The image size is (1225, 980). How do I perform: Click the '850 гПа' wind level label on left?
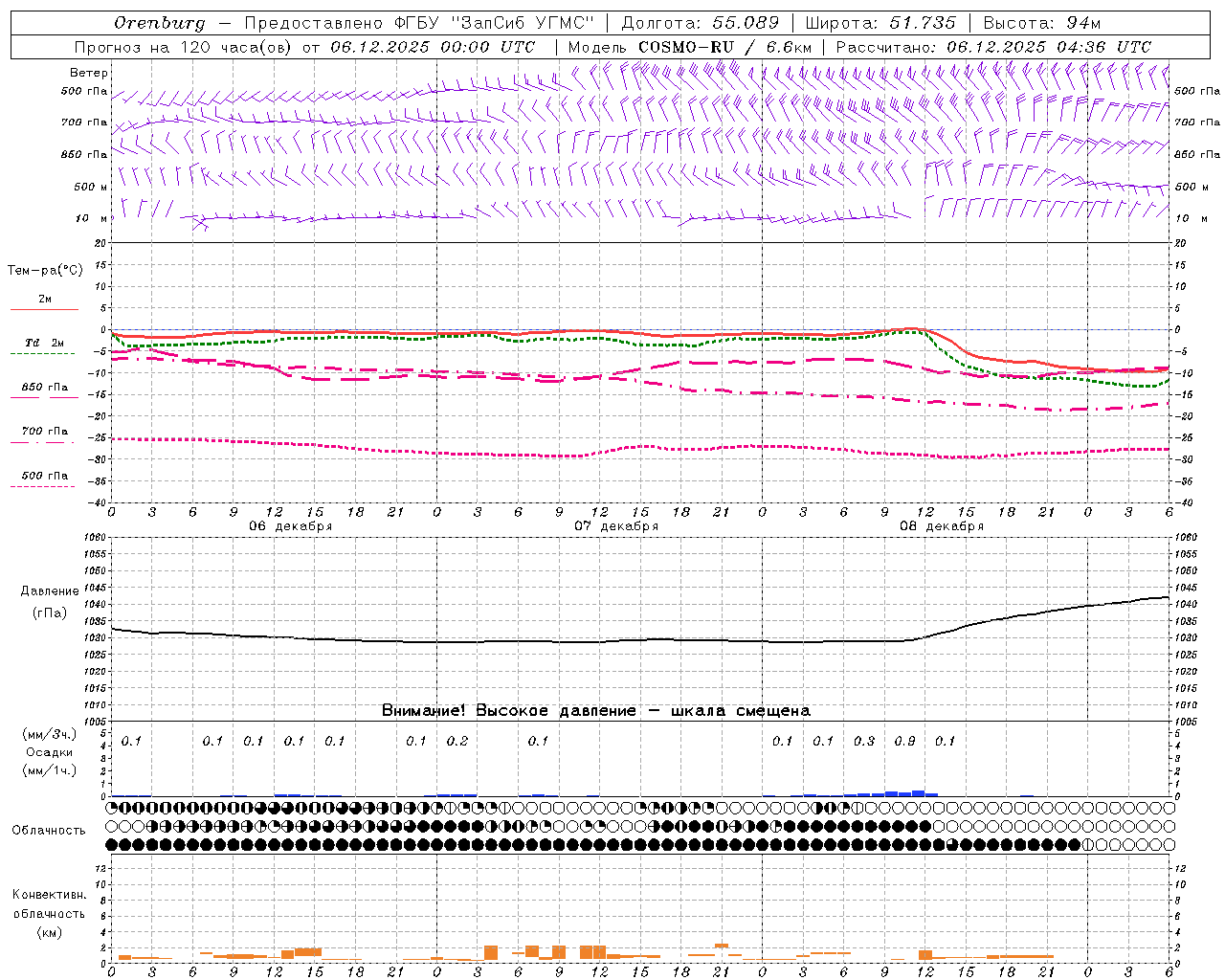84,154
